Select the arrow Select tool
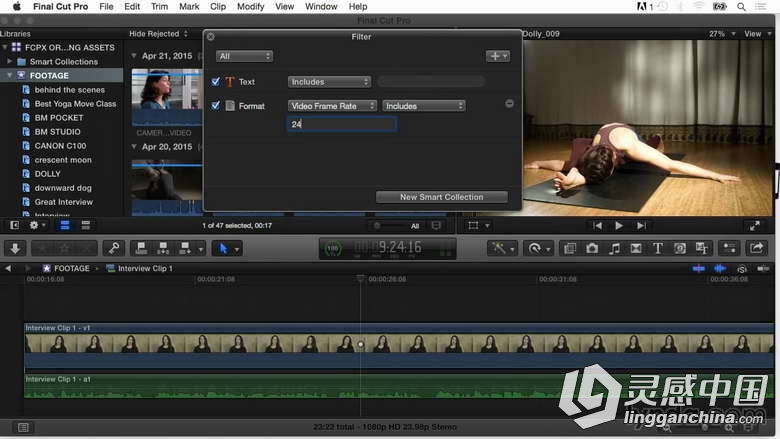 pos(223,248)
